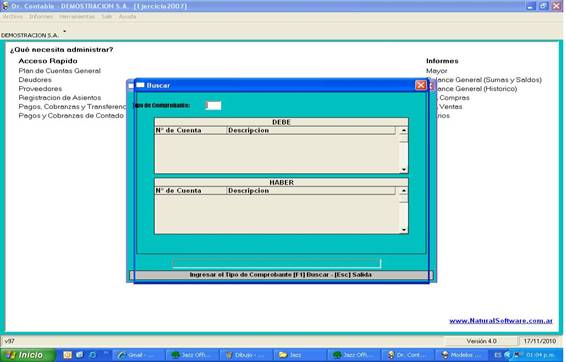Click the HABER list scroll down arrow
Image resolution: width=566 pixels, height=362 pixels.
click(x=404, y=230)
